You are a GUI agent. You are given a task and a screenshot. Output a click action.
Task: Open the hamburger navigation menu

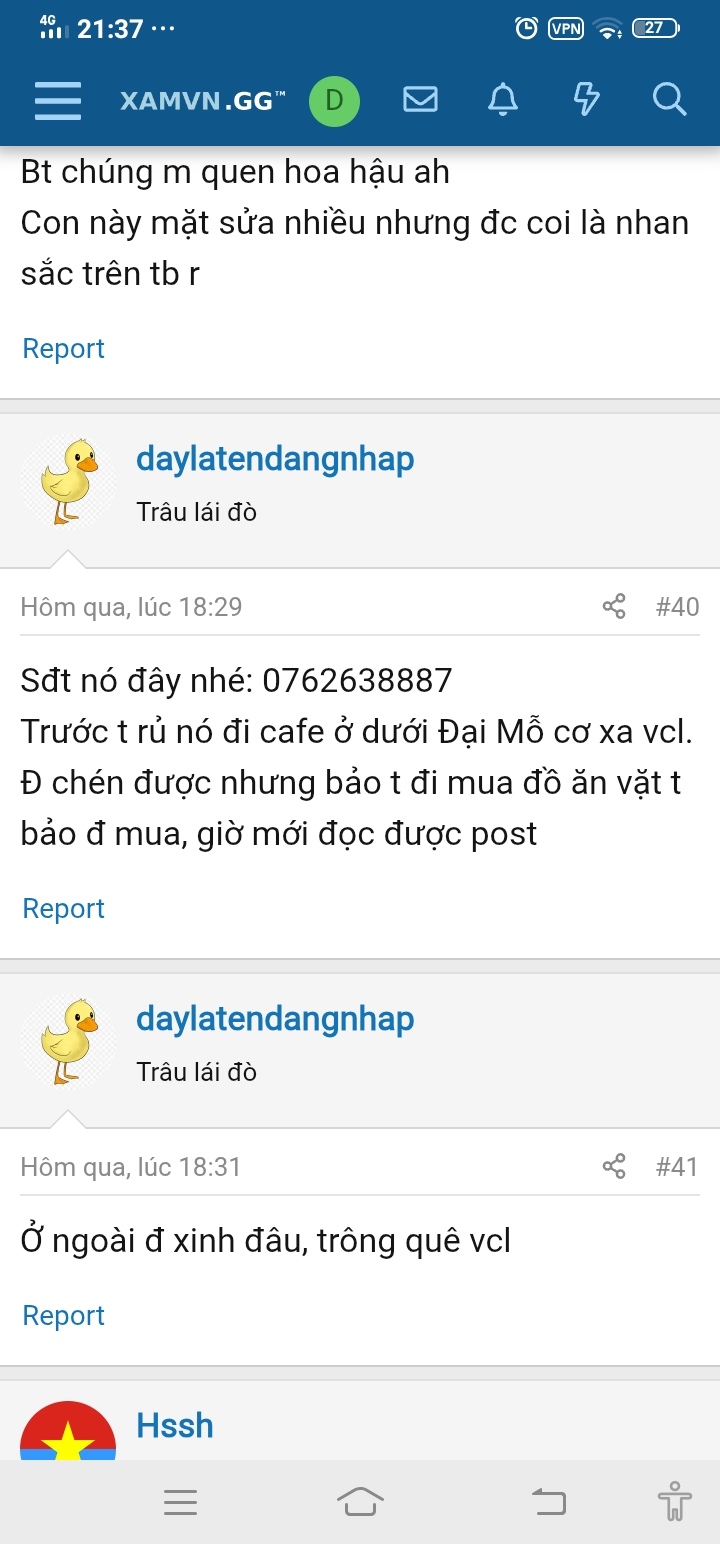[58, 100]
